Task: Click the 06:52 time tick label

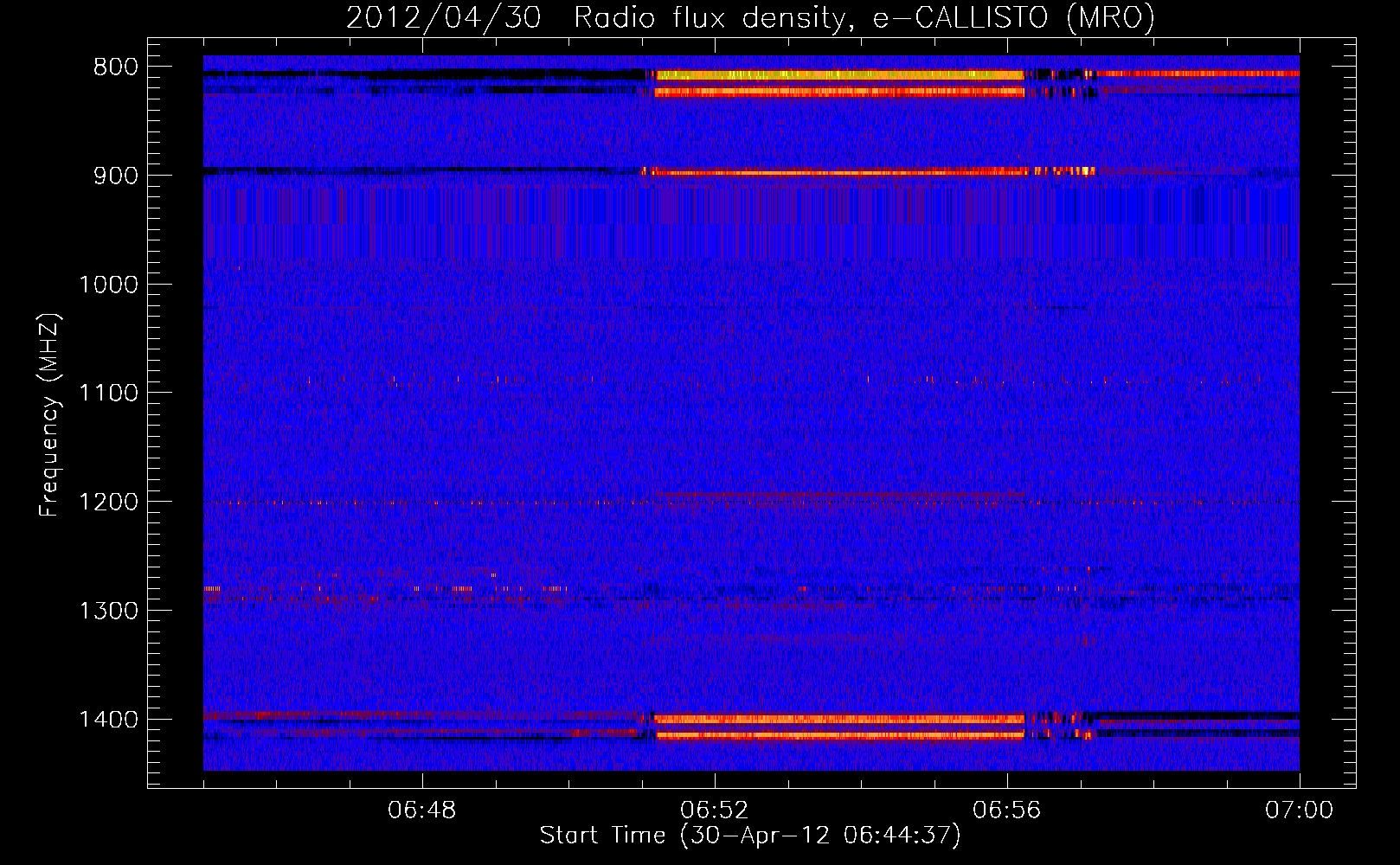Action: 714,811
